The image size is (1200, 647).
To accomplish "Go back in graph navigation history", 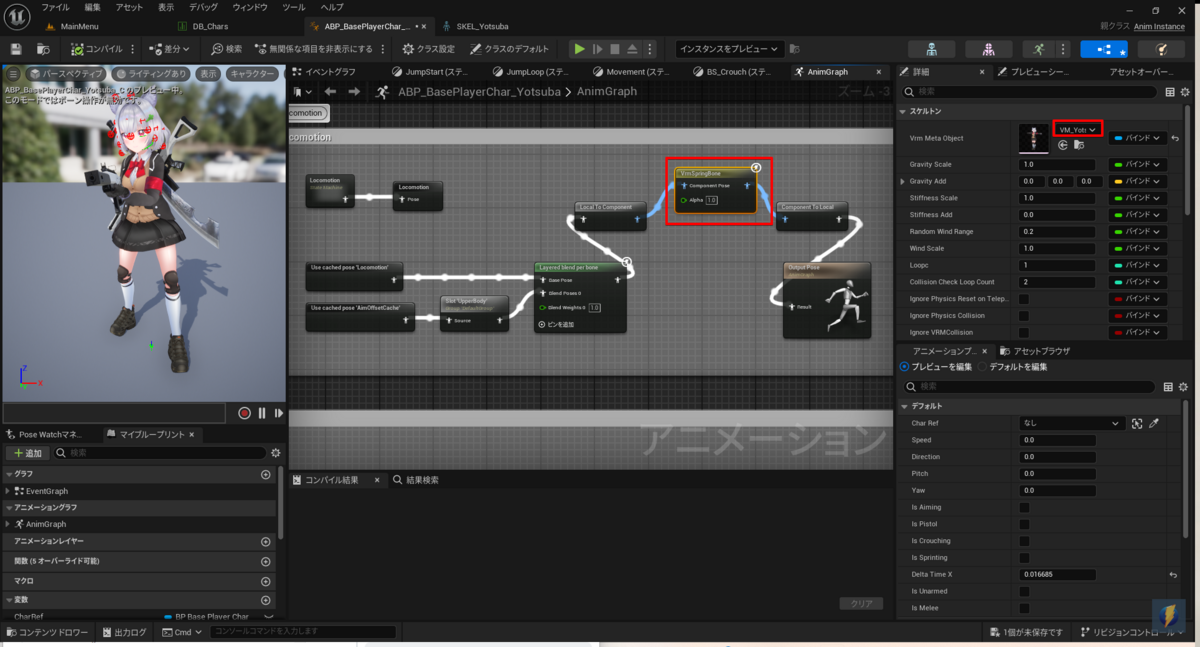I will pos(331,91).
